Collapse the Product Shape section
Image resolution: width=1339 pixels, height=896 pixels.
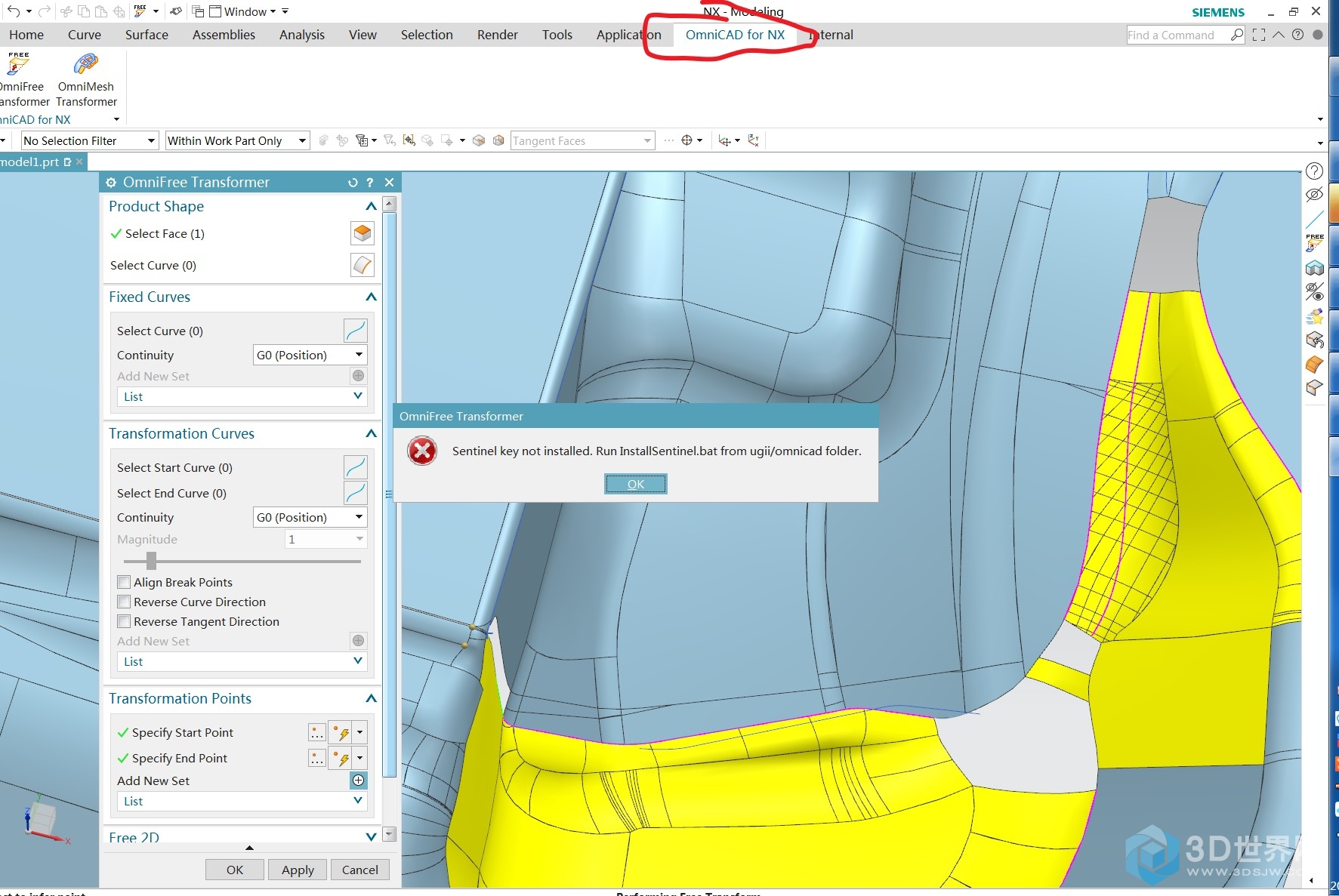371,206
